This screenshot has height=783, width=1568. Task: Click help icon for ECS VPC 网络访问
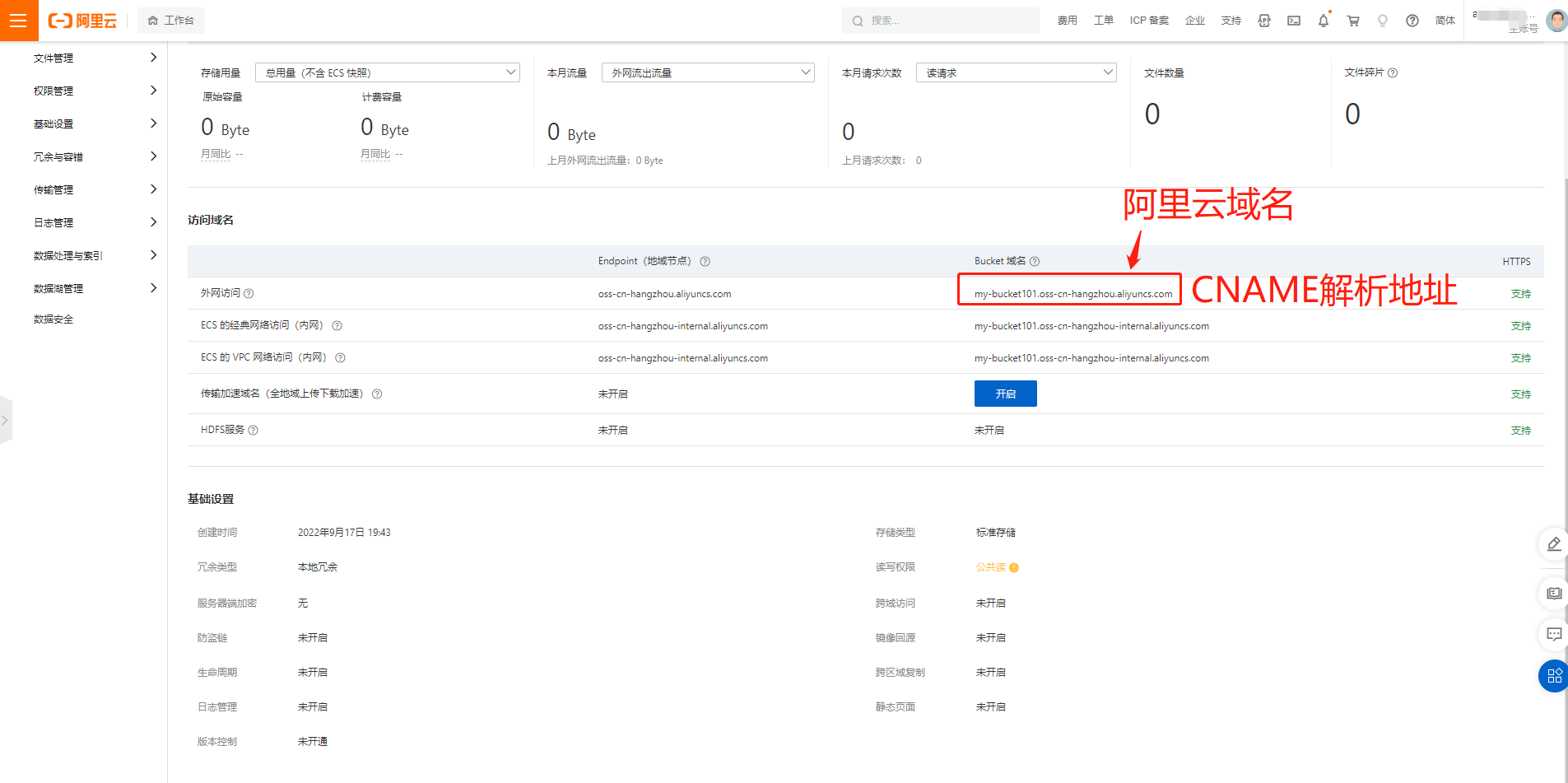pyautogui.click(x=340, y=357)
